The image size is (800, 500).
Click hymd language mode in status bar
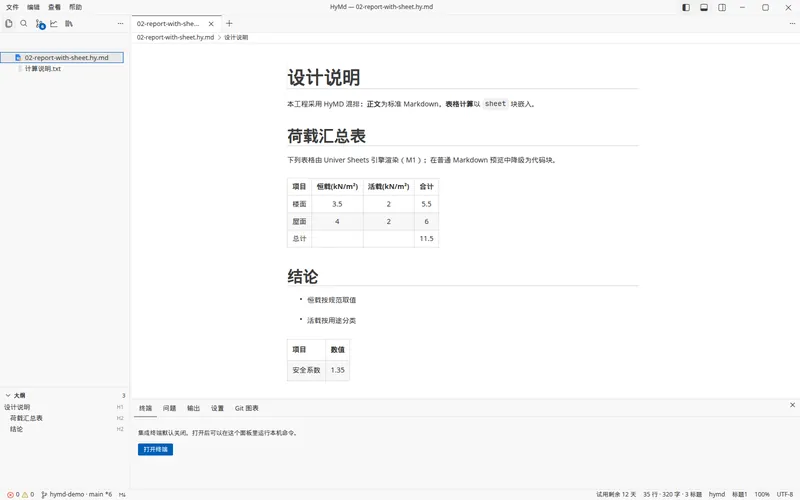point(717,494)
